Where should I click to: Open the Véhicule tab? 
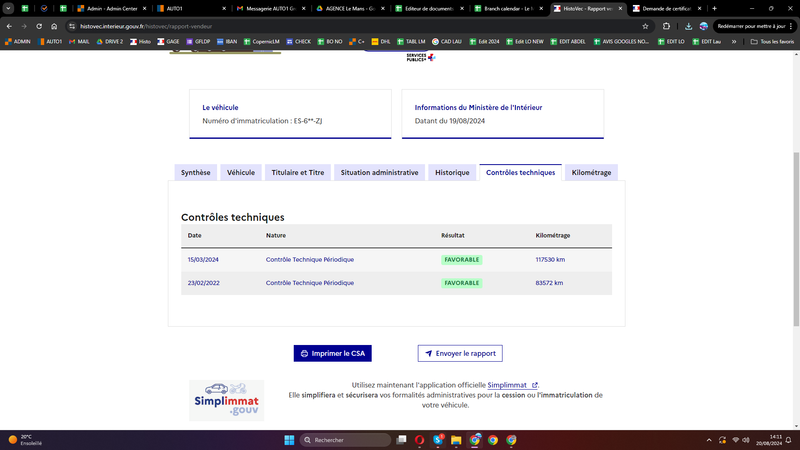[241, 172]
